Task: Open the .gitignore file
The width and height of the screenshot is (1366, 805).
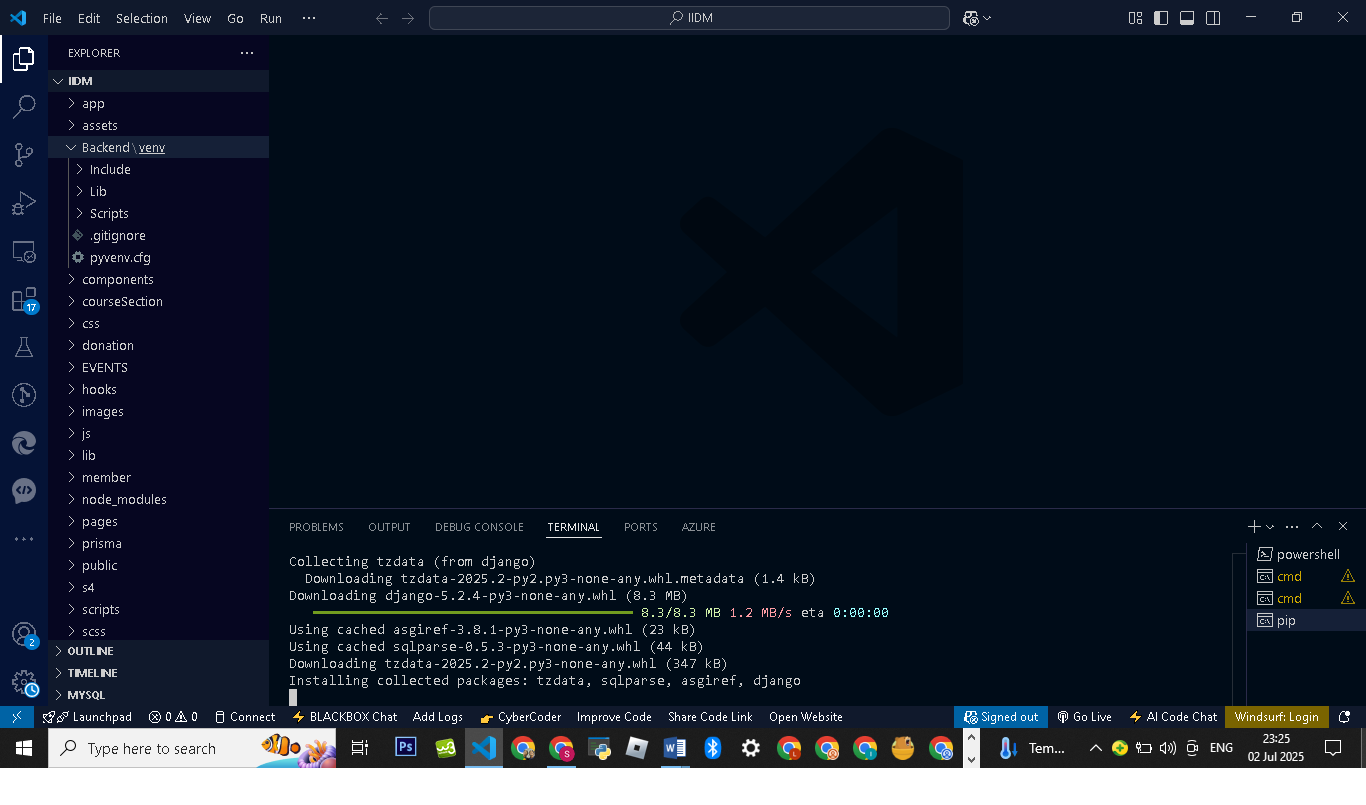Action: tap(158, 235)
